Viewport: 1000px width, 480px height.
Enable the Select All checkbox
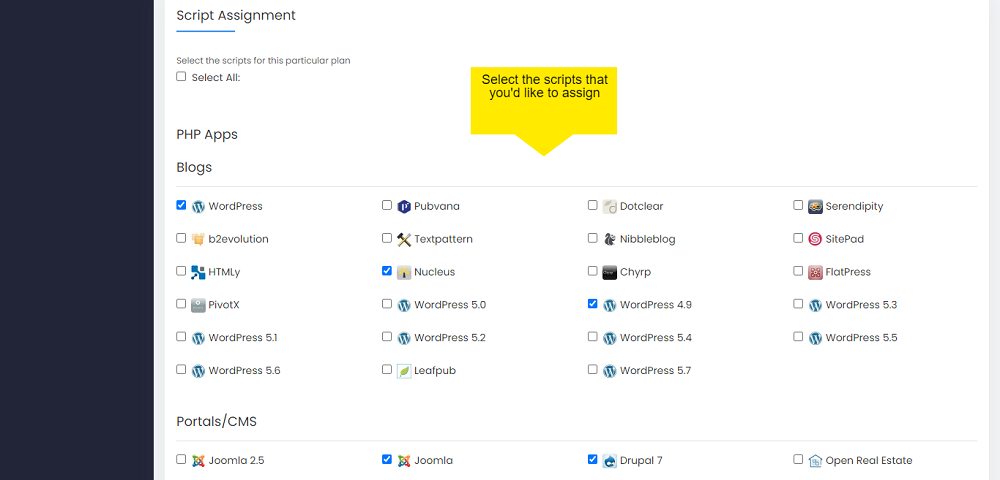pyautogui.click(x=181, y=76)
